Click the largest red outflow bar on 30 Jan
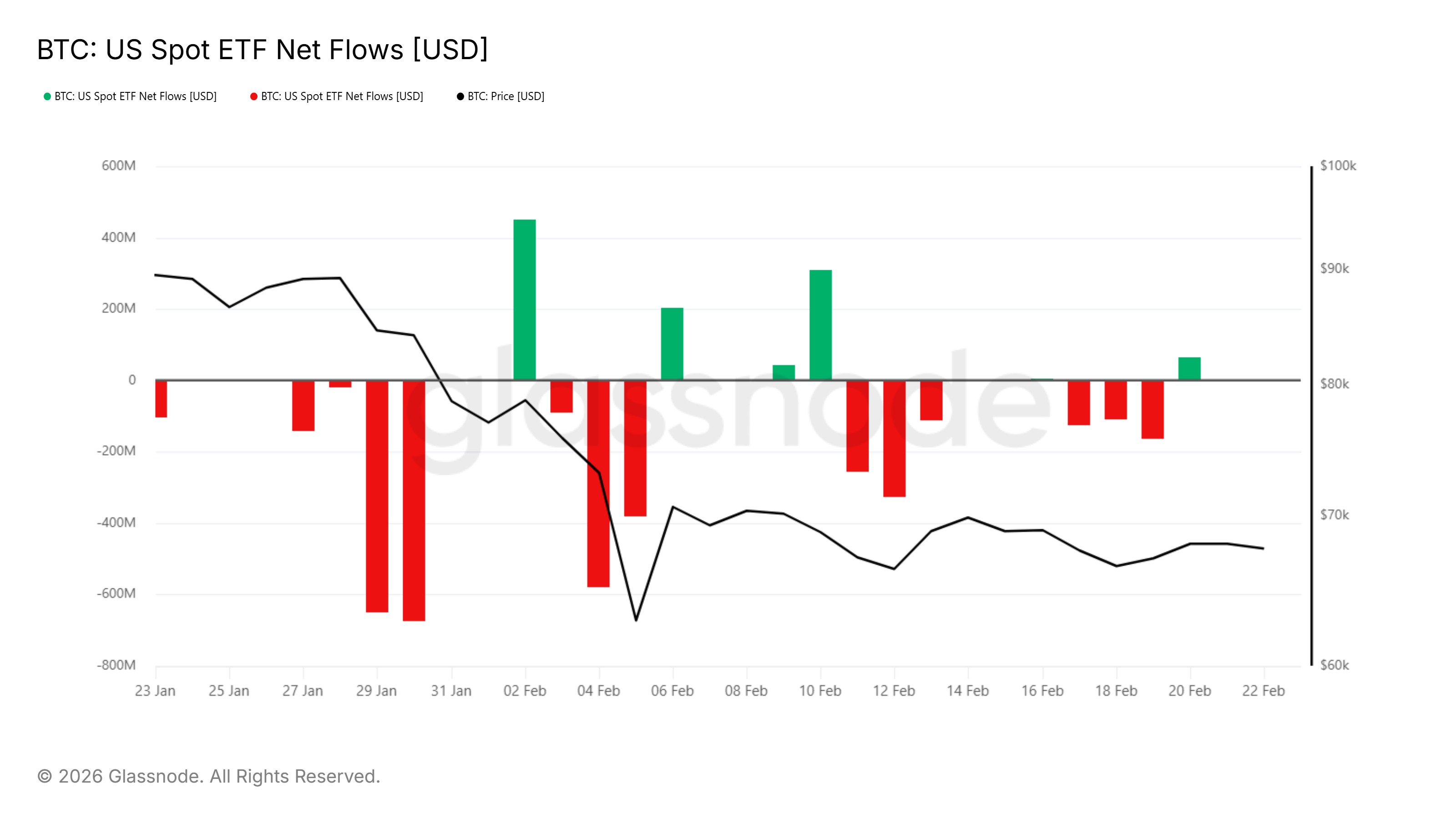 click(x=414, y=500)
